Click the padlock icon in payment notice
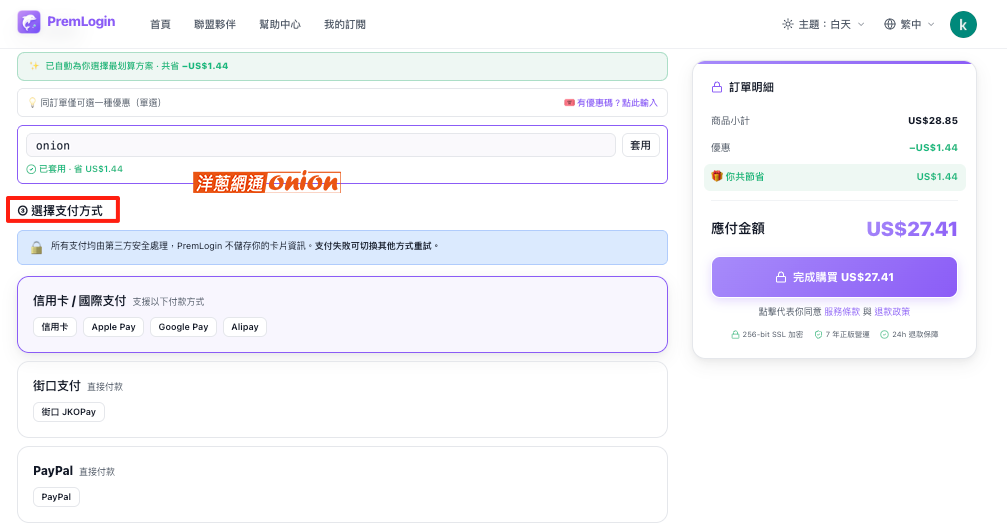Image resolution: width=1007 pixels, height=527 pixels. [37, 247]
